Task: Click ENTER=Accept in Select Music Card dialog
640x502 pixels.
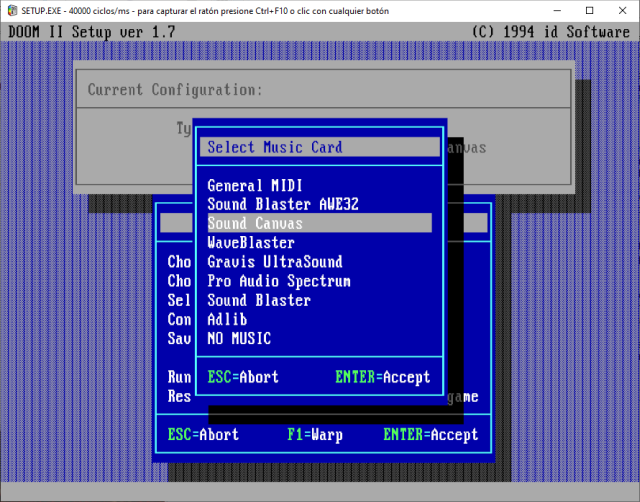Action: 382,377
